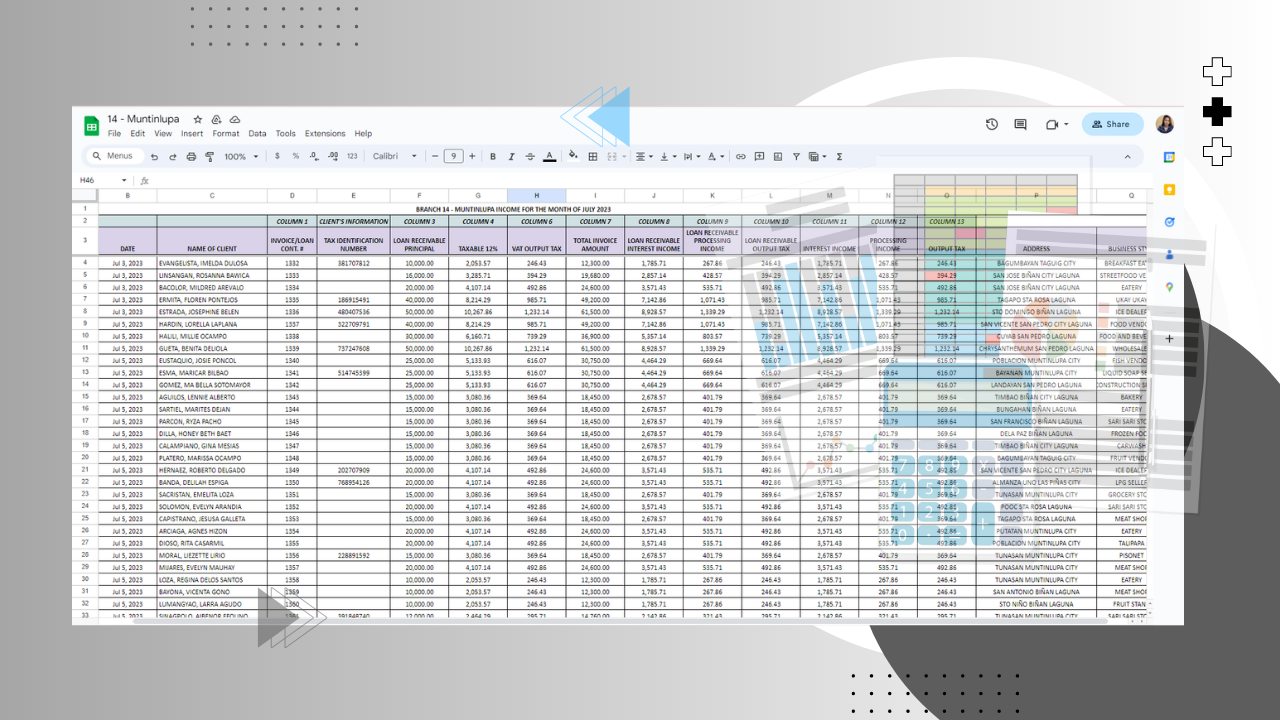1280x720 pixels.
Task: Open Google Maps side panel
Action: 1169,288
